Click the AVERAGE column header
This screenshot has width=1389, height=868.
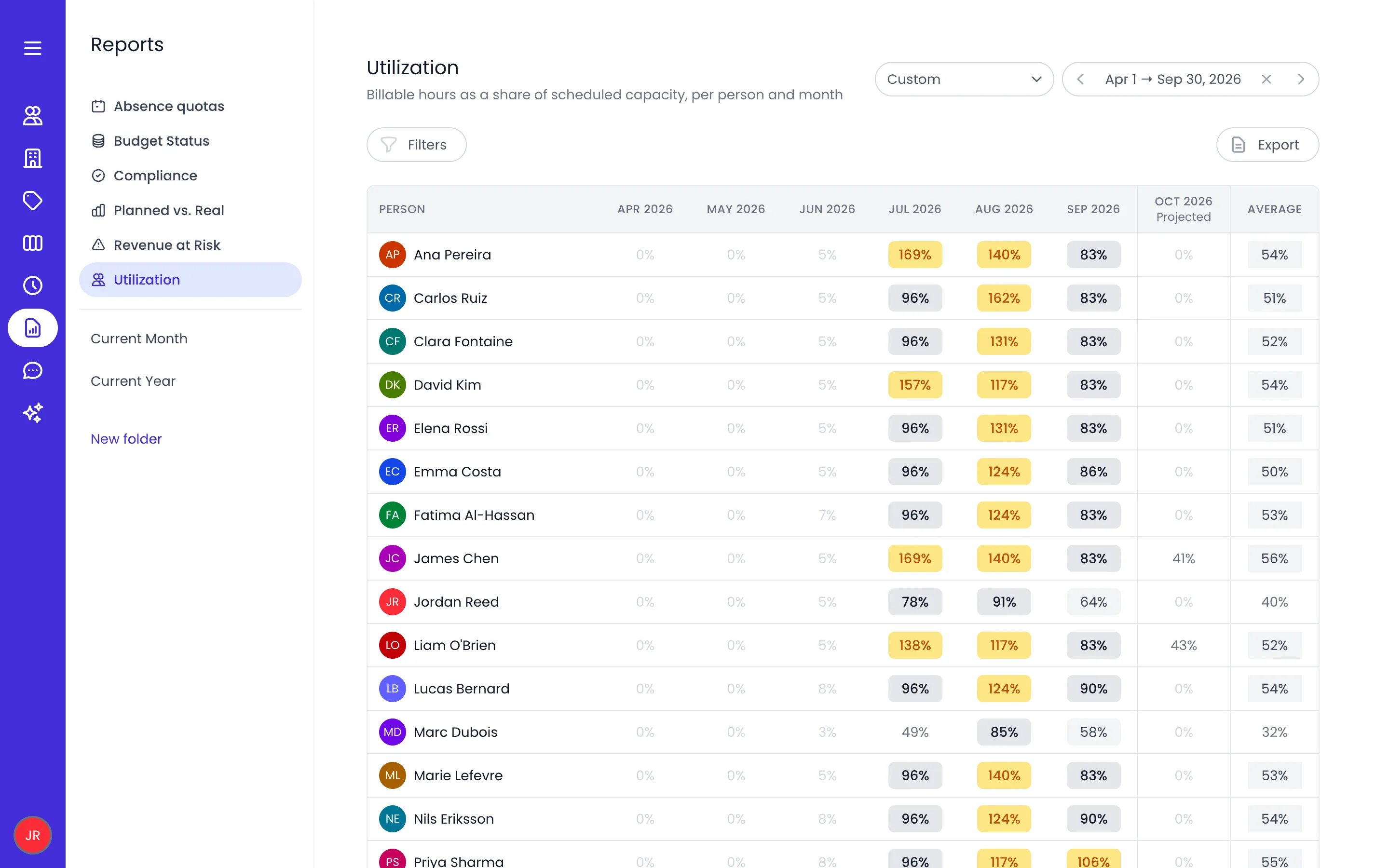click(x=1274, y=210)
